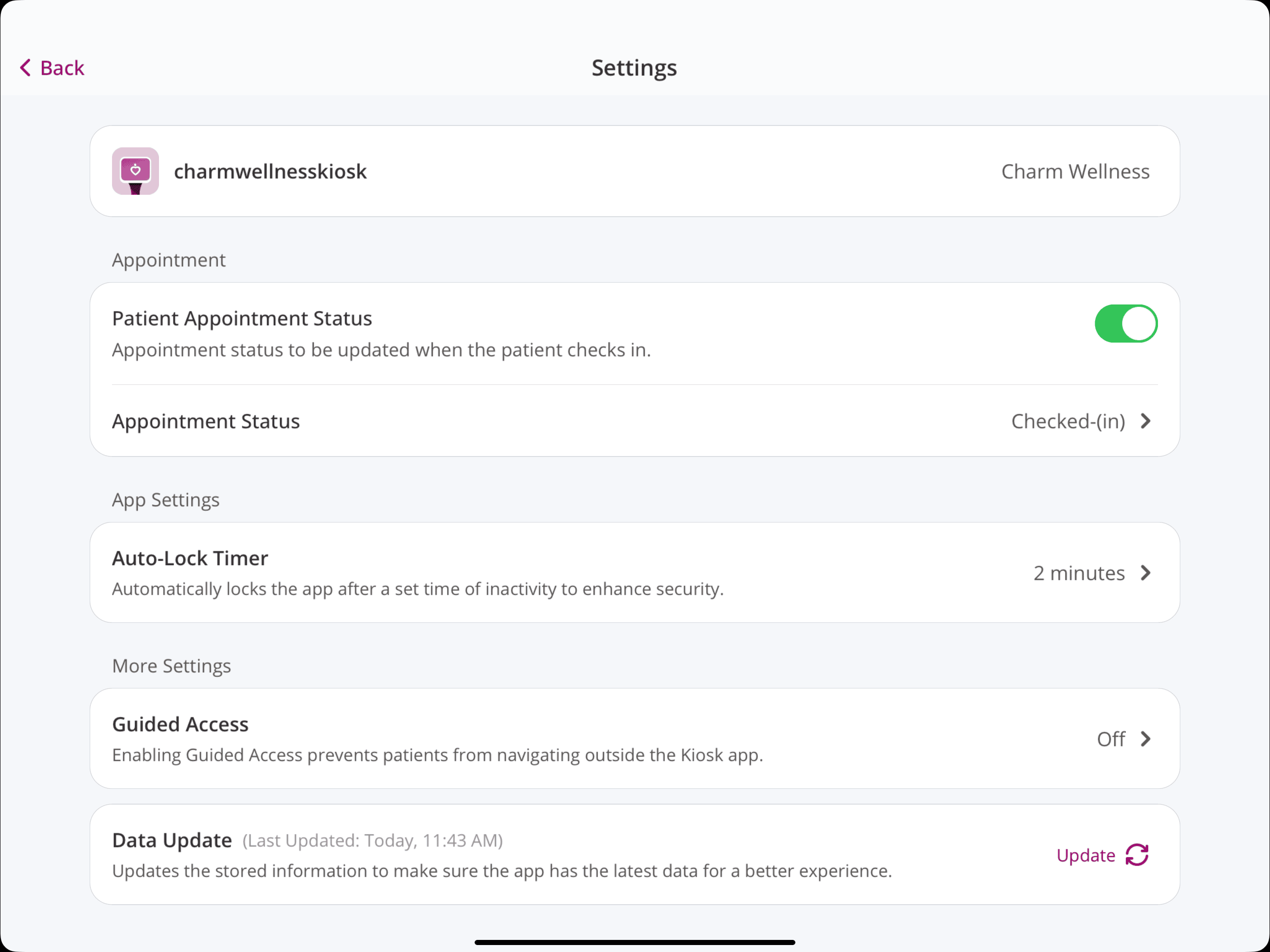Select the Settings title header
The width and height of the screenshot is (1270, 952).
point(634,68)
